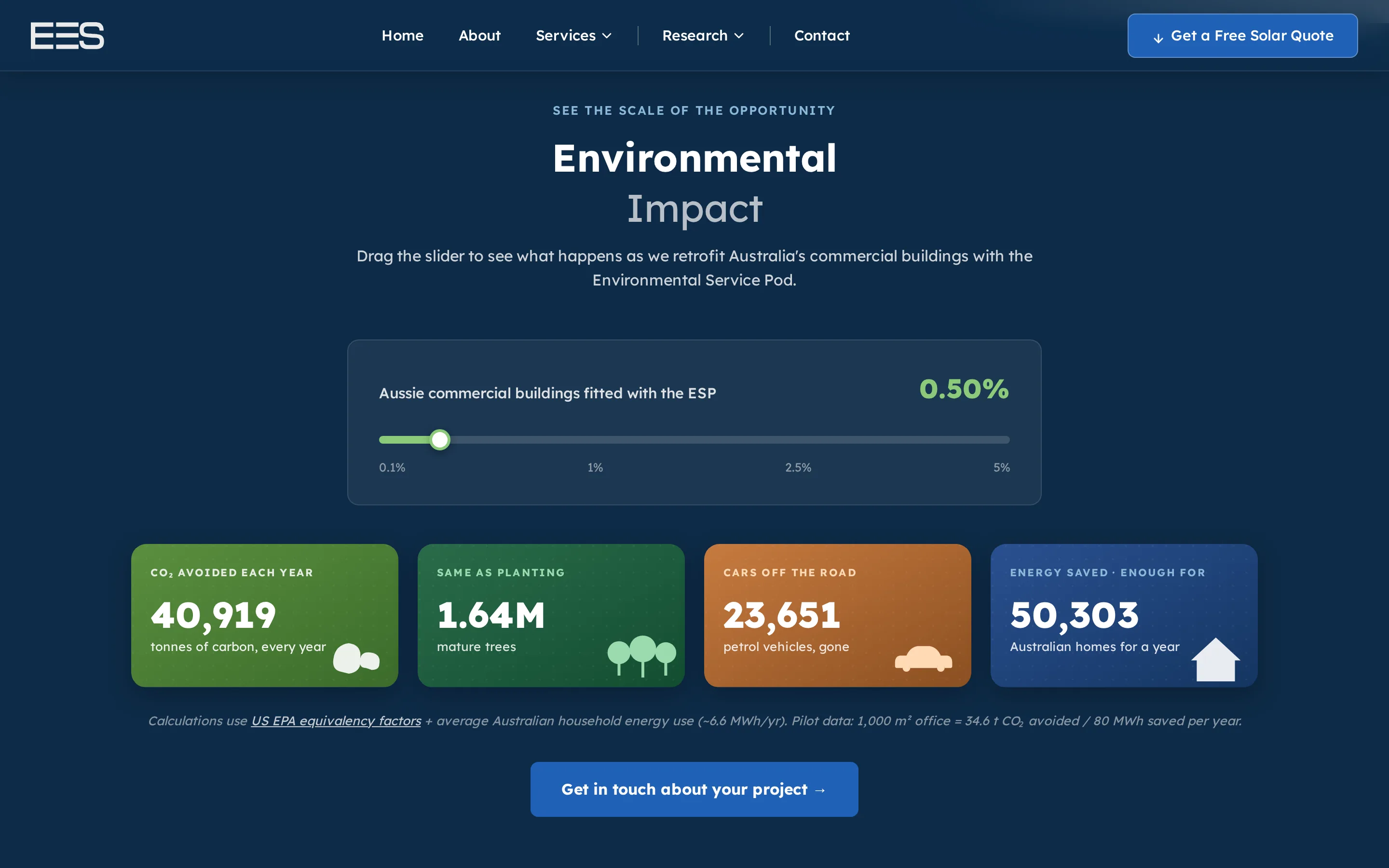Click the 'Same as planting' card title

tap(501, 573)
